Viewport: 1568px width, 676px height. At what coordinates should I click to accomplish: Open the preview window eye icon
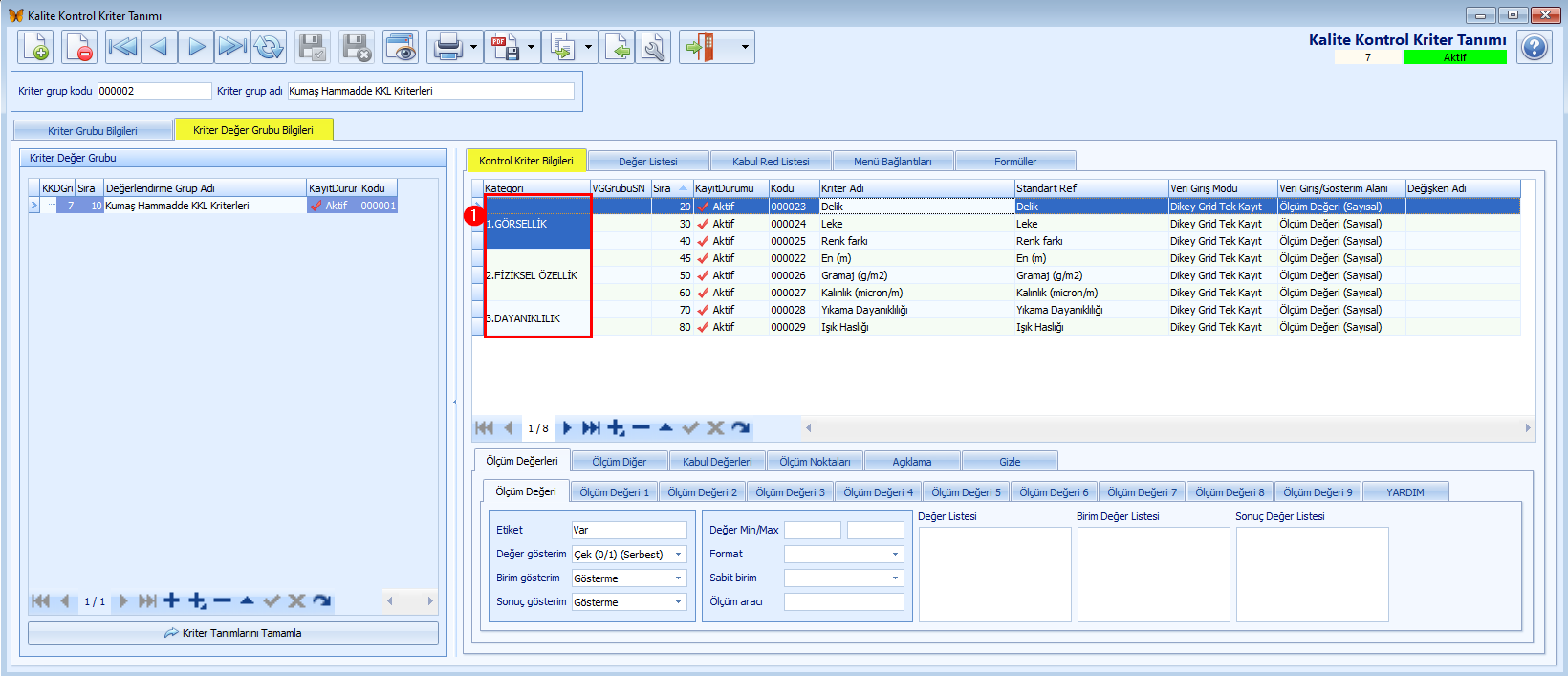pyautogui.click(x=401, y=47)
